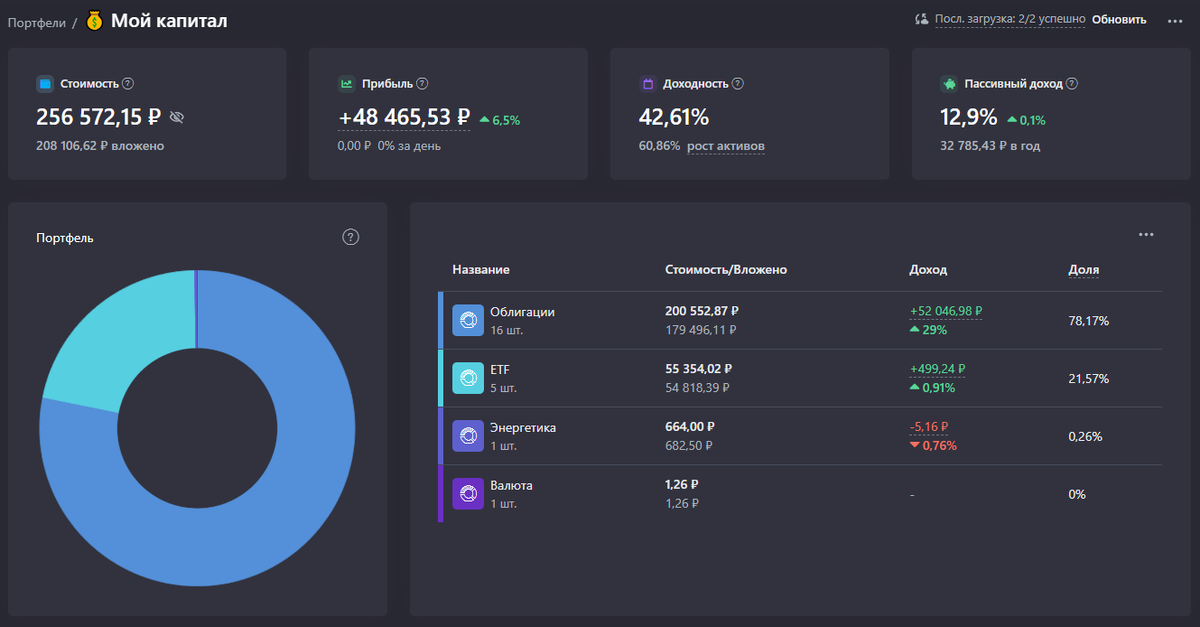
Task: Go to Портфели breadcrumb
Action: [36, 21]
